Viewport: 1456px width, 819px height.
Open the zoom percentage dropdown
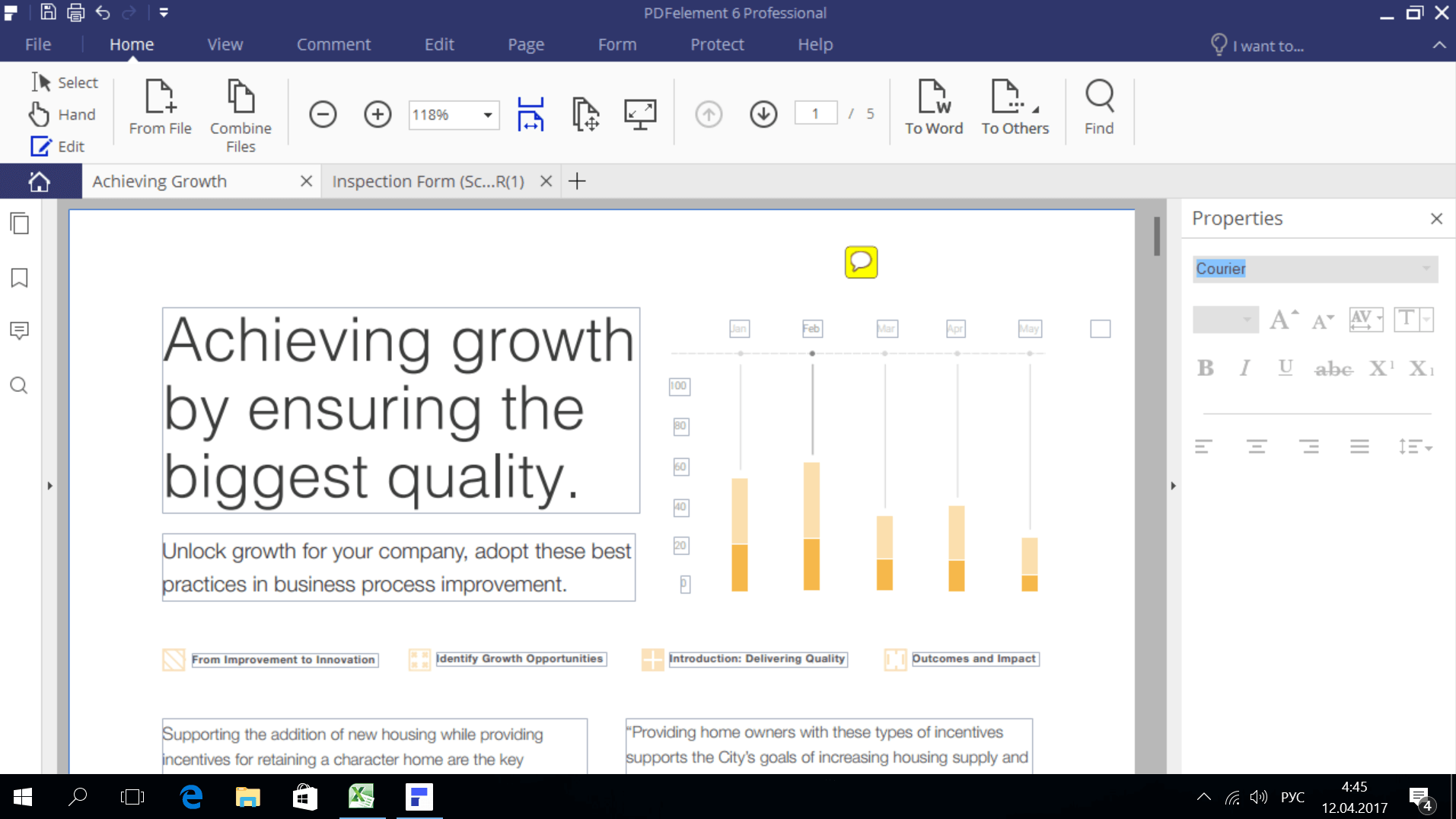pyautogui.click(x=487, y=115)
